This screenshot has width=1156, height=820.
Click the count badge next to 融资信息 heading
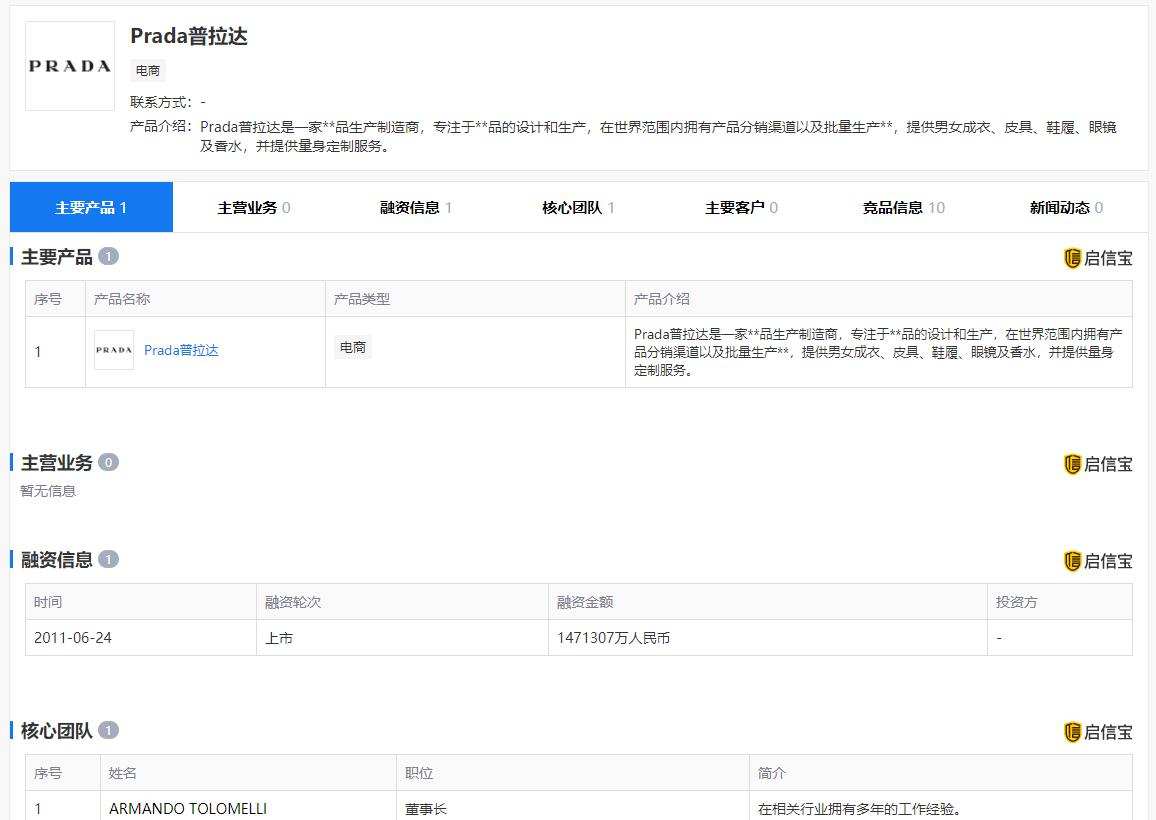[108, 559]
